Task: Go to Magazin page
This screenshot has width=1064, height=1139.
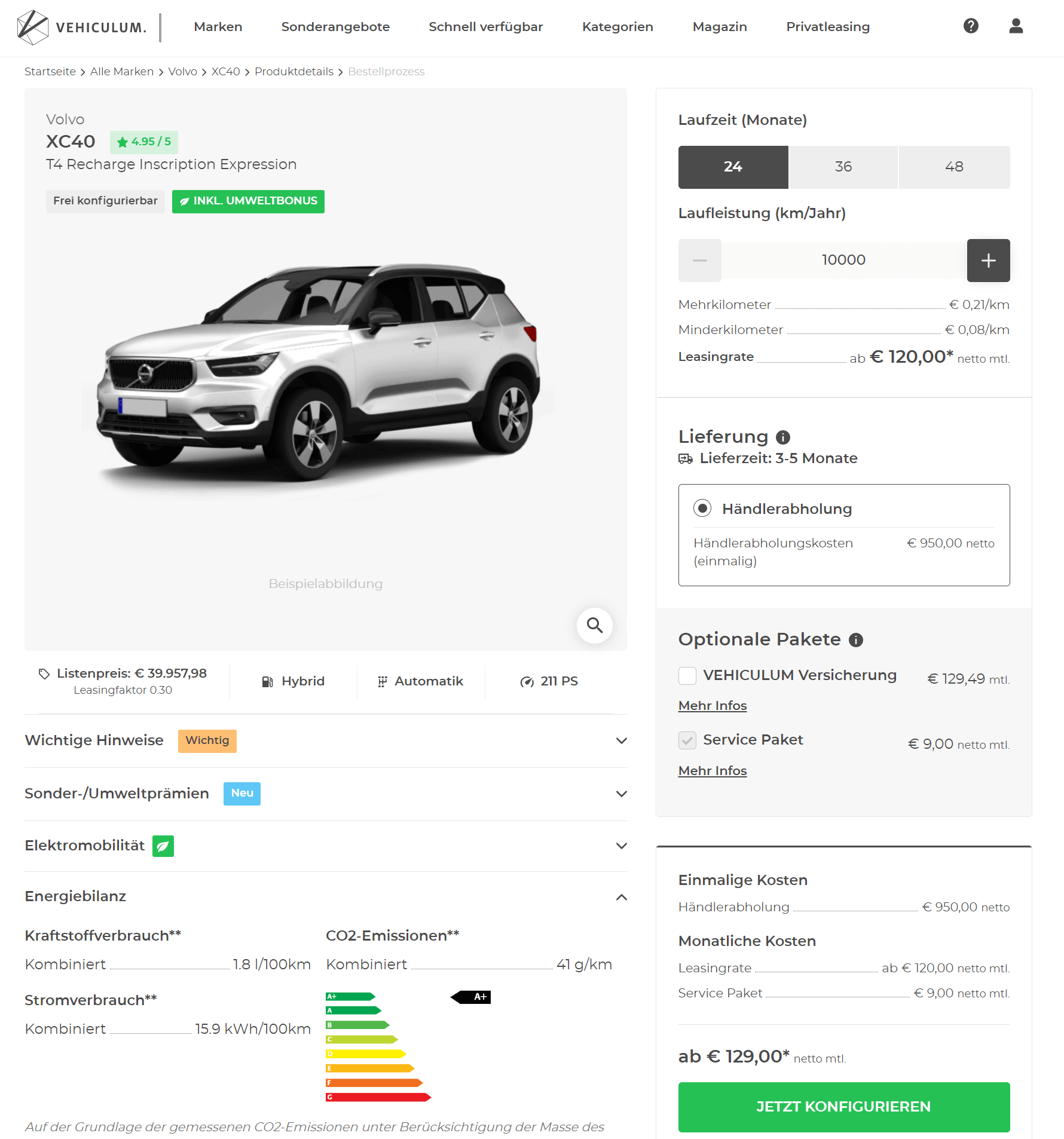Action: click(x=720, y=27)
